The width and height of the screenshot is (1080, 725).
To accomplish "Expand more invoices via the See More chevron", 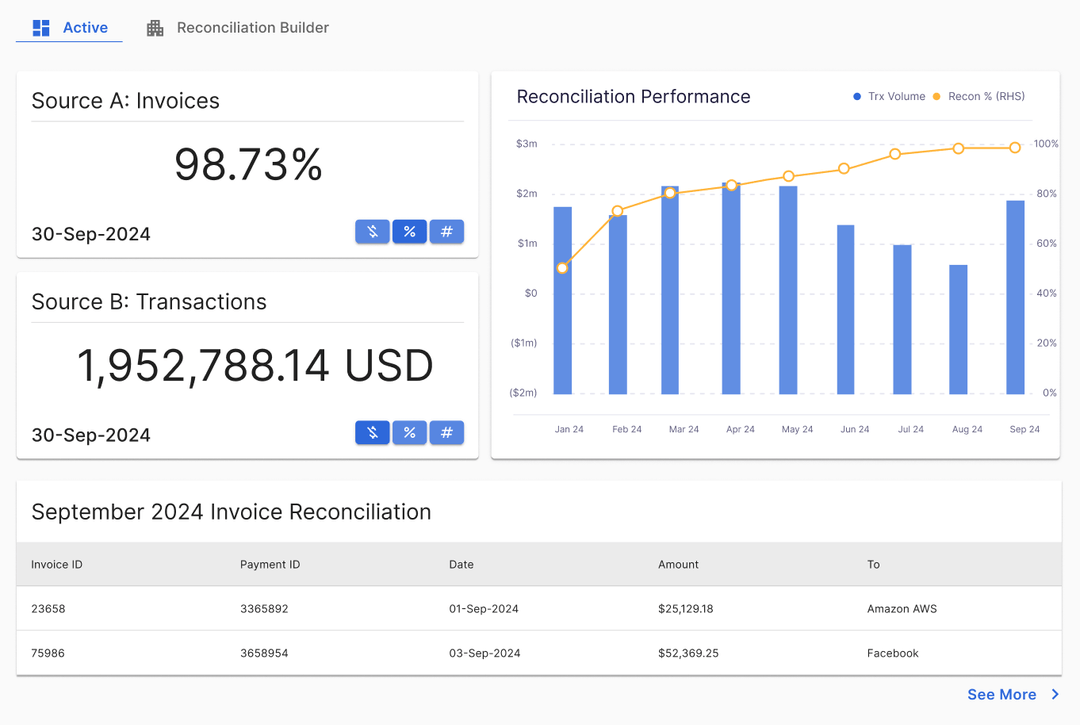I will [x=1054, y=694].
